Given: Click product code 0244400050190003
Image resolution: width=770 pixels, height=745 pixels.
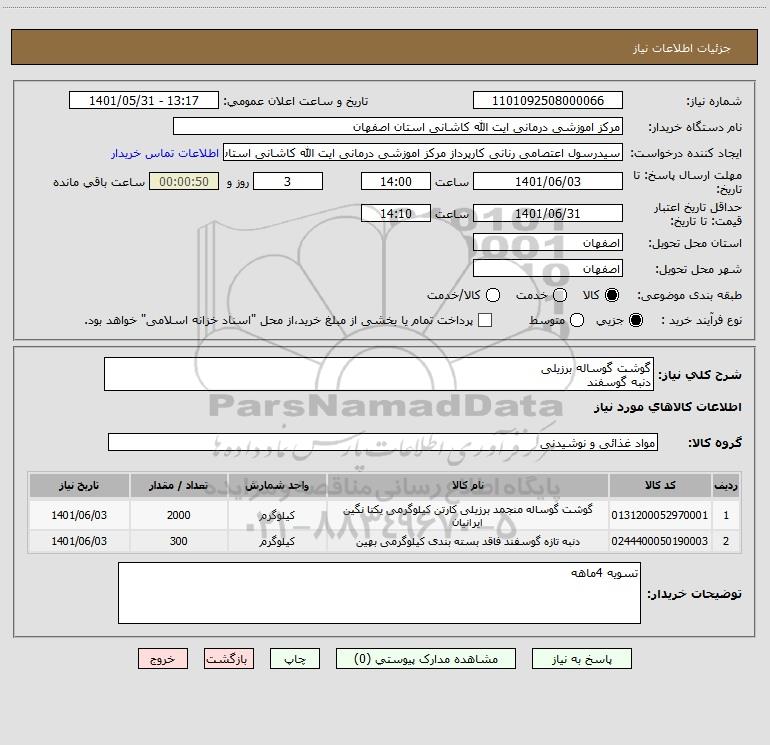Looking at the screenshot, I should click(x=660, y=541).
